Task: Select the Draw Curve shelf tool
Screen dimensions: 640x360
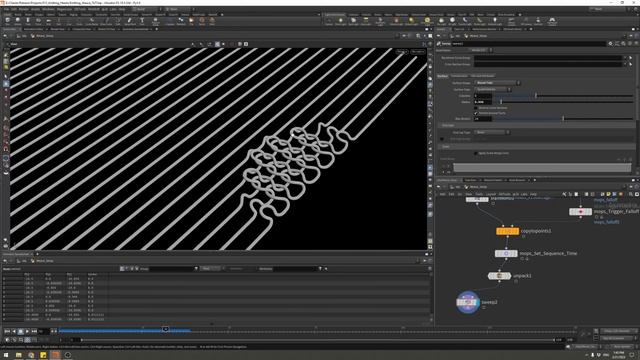Action: click(x=106, y=21)
